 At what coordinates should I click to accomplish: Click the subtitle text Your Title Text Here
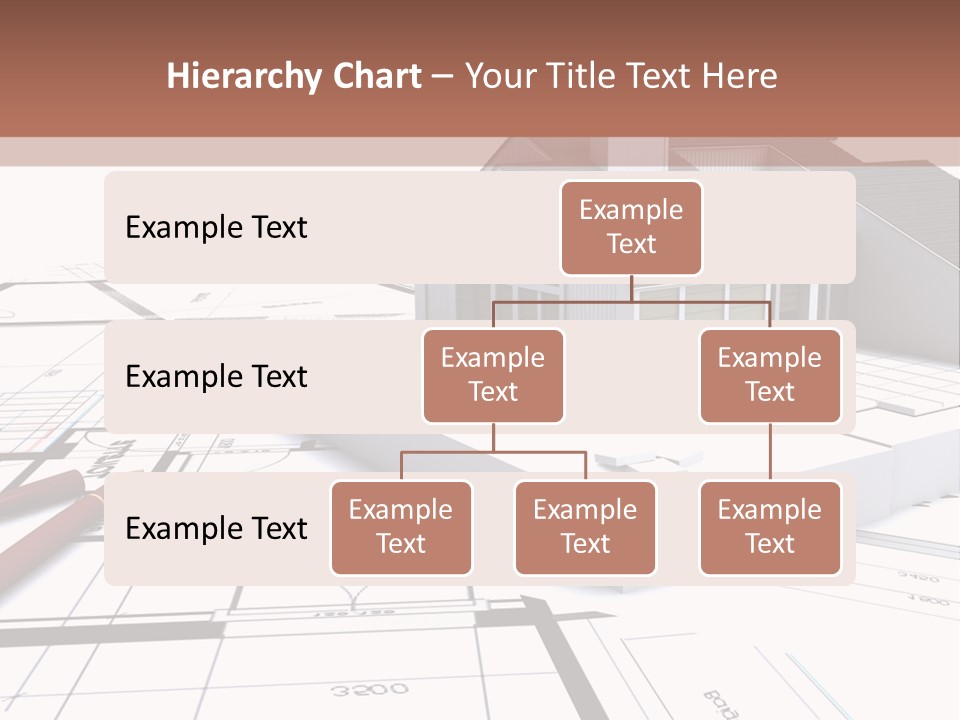point(619,75)
